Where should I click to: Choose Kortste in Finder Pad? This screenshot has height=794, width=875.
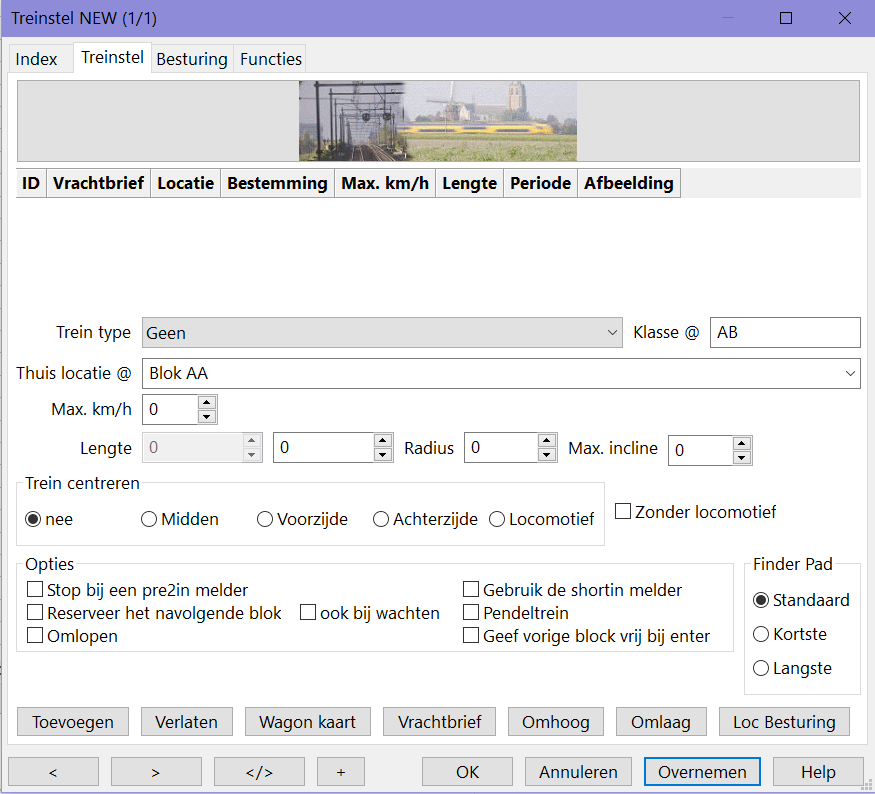pyautogui.click(x=761, y=634)
